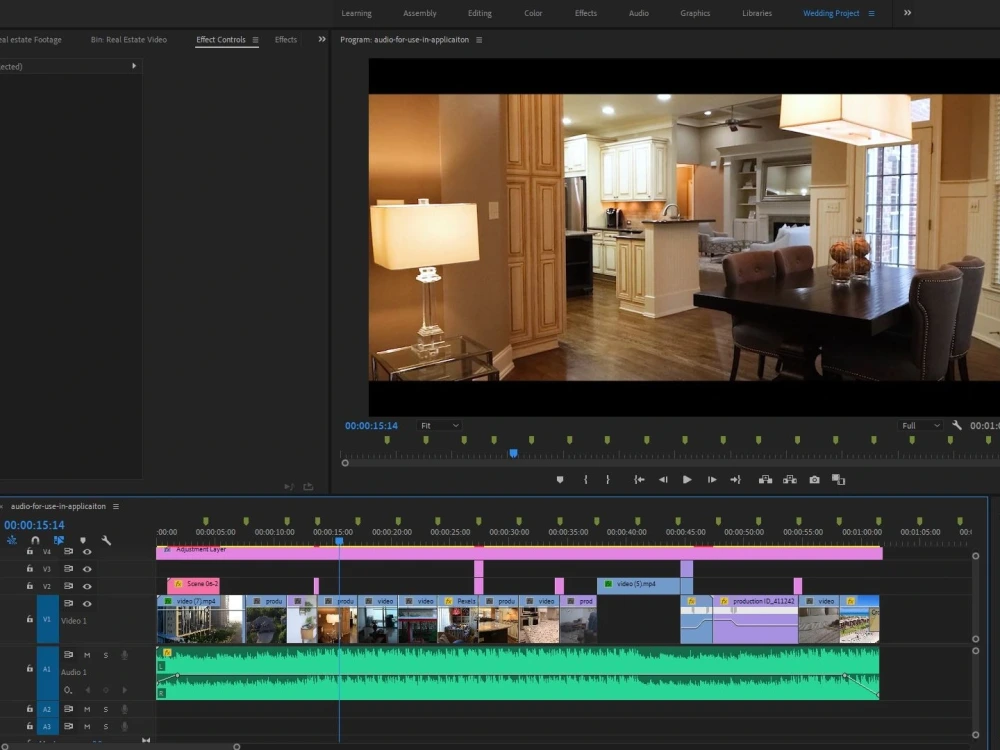
Task: Click the timeline horizontal zoom scroll handle
Action: [x=237, y=747]
